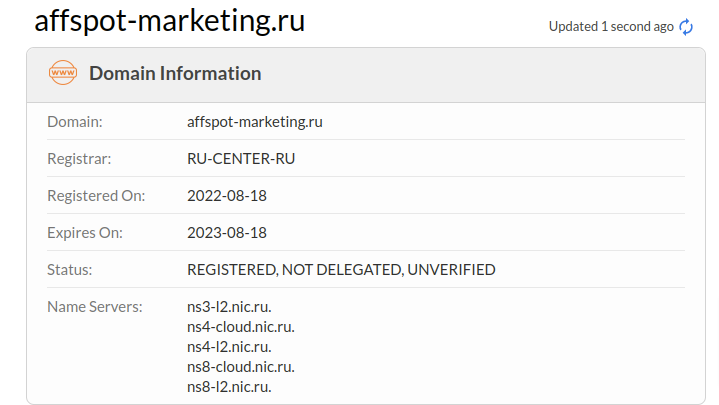719x405 pixels.
Task: Click the "Registrar:" field label
Action: 79,158
